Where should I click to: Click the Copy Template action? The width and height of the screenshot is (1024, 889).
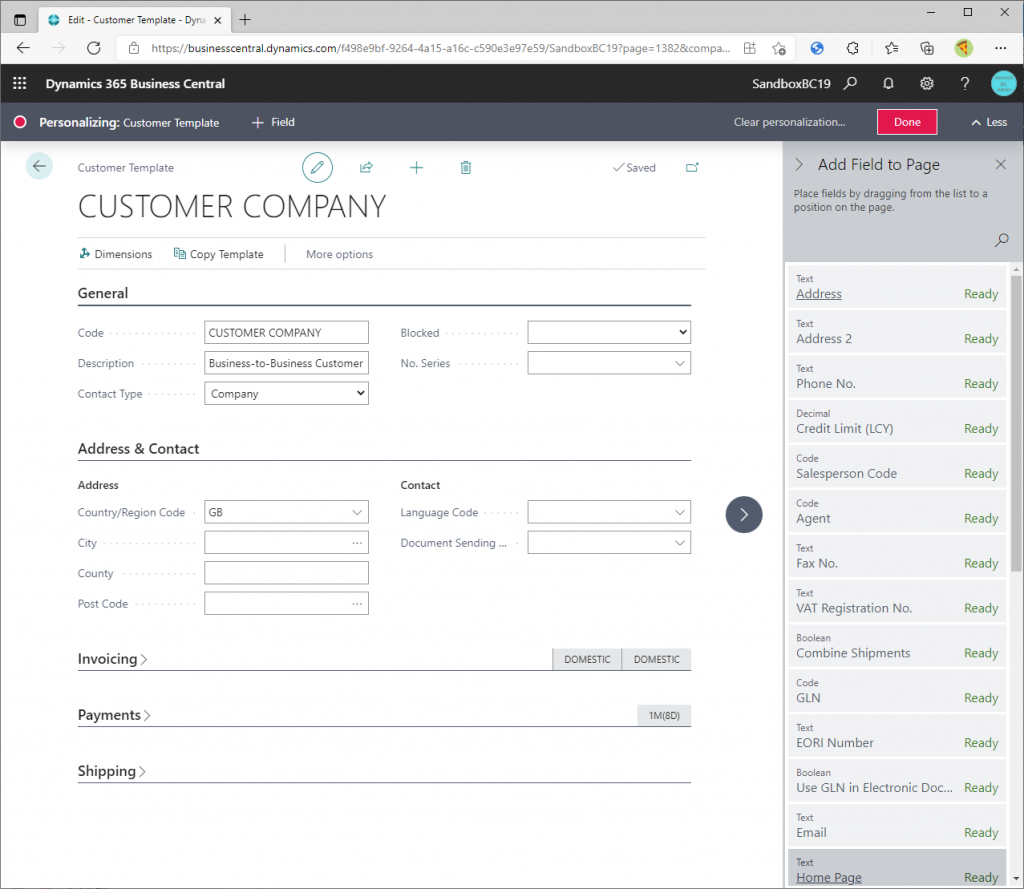click(219, 254)
